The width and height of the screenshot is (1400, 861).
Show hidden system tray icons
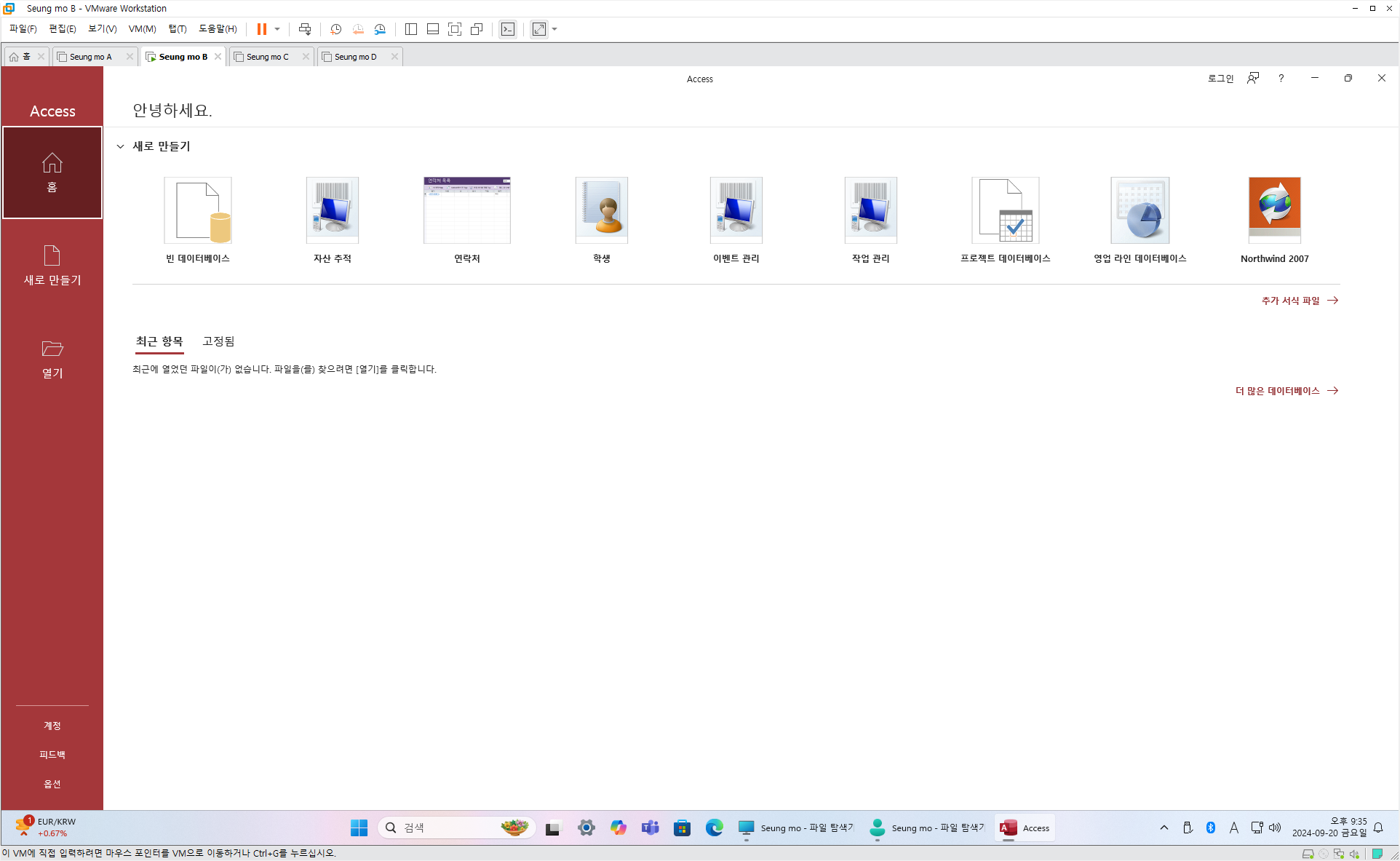click(1164, 828)
